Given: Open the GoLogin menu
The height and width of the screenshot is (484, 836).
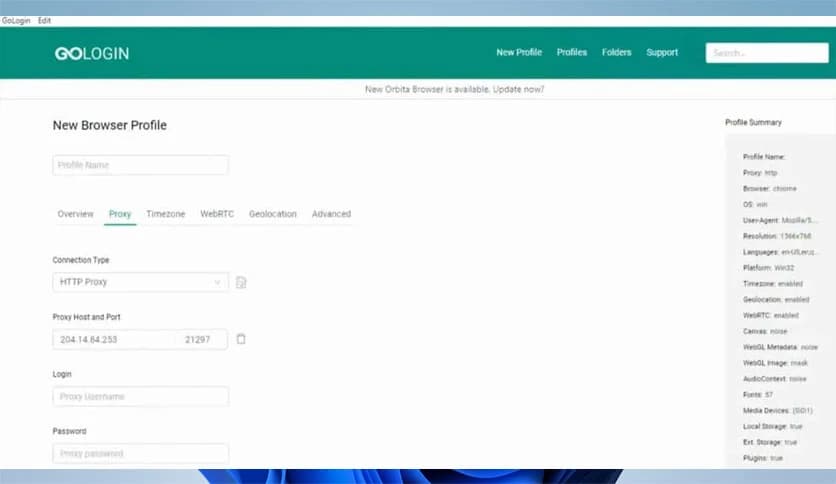Looking at the screenshot, I should [16, 21].
